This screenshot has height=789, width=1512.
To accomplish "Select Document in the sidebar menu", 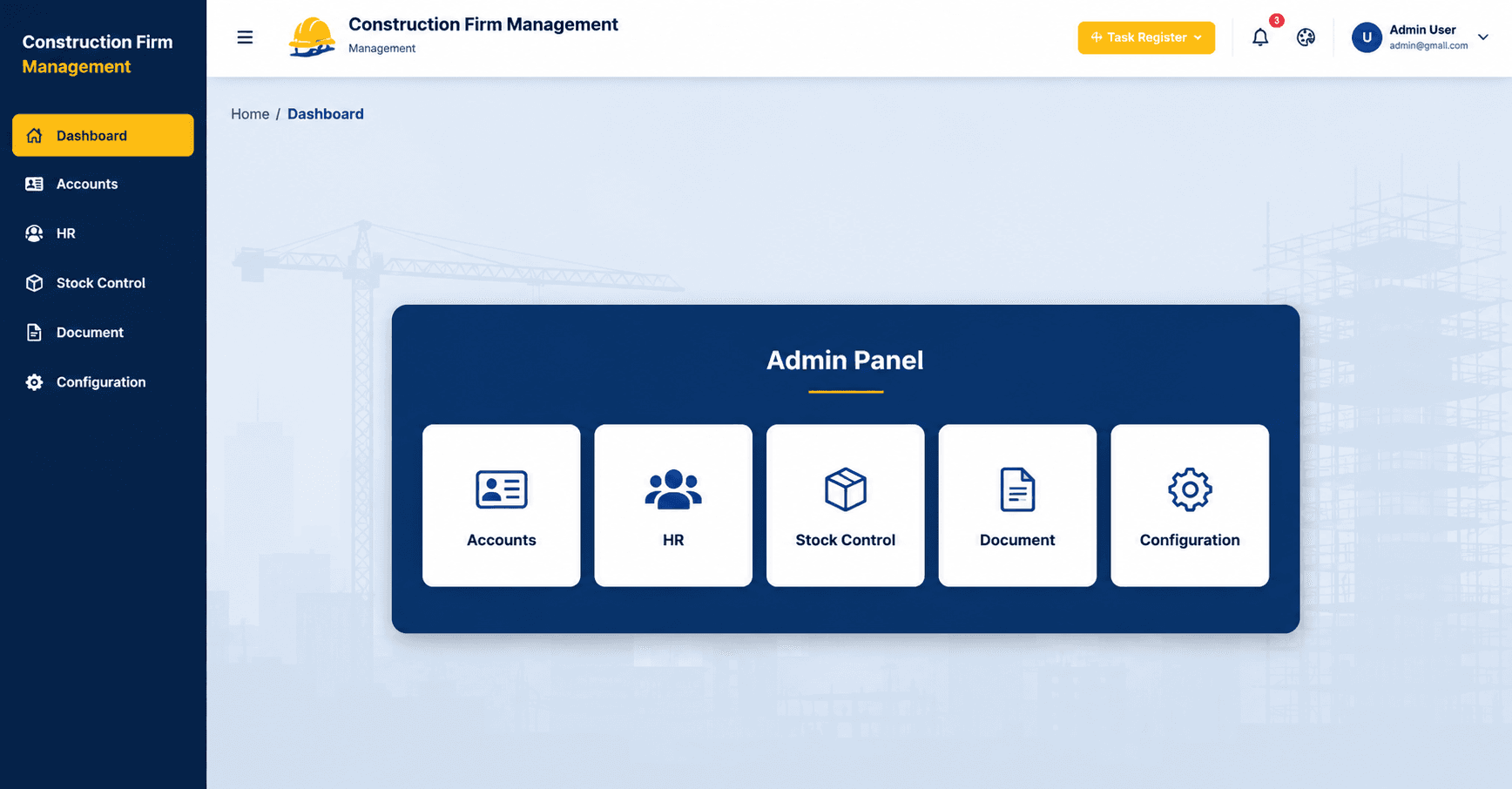I will [x=103, y=333].
